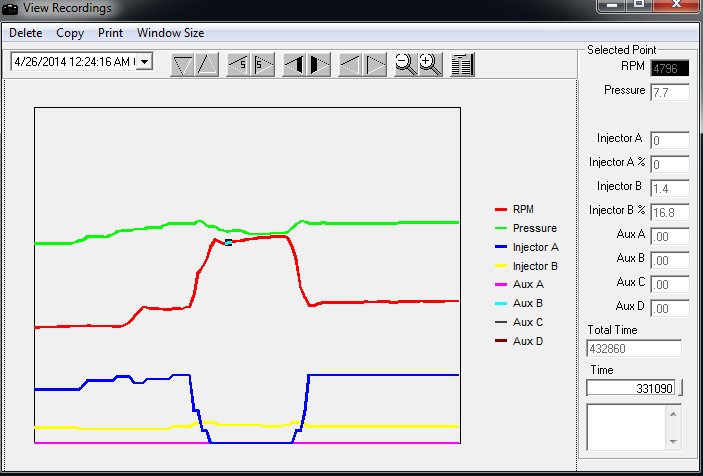Click the magenta Aux A legend swatch
Screen dimensions: 703x476
pos(501,285)
